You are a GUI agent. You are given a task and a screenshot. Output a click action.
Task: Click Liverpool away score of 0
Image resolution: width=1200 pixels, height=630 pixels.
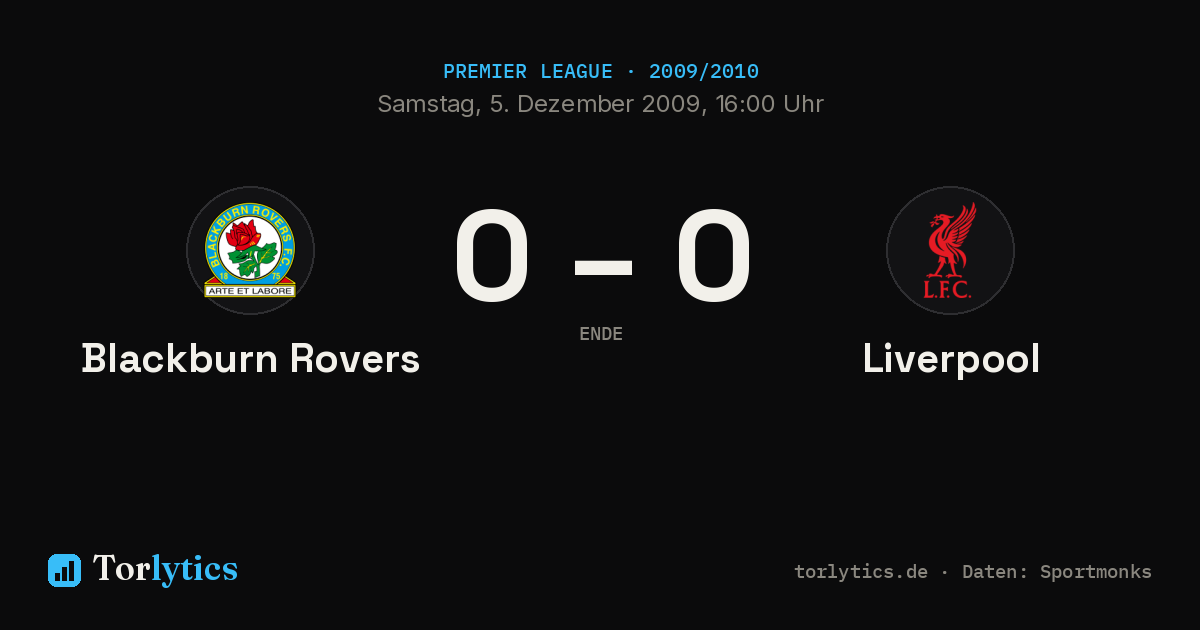pos(714,256)
